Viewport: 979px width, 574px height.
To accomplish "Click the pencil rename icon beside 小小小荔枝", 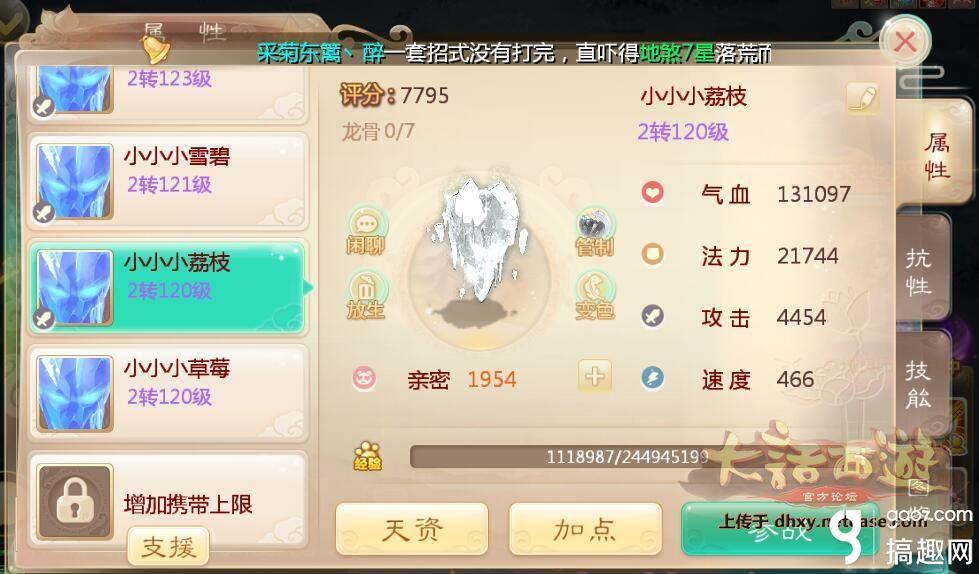I will point(862,99).
